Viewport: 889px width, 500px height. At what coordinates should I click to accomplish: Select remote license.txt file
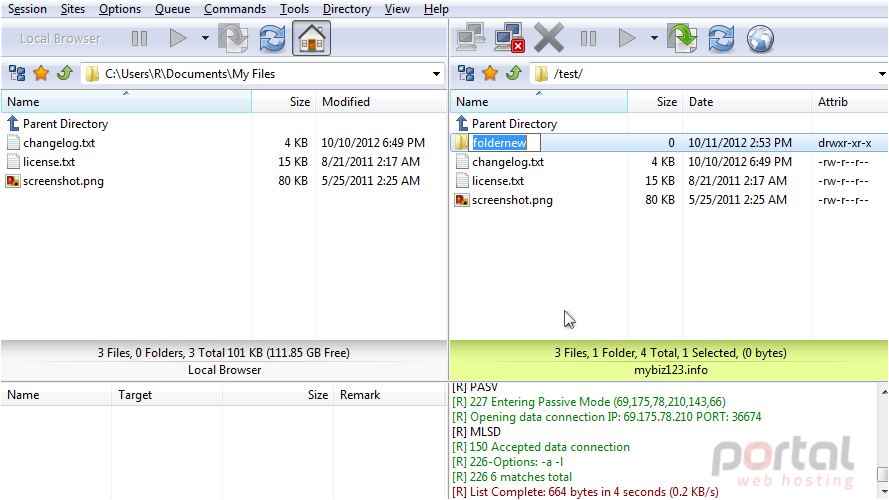490,181
